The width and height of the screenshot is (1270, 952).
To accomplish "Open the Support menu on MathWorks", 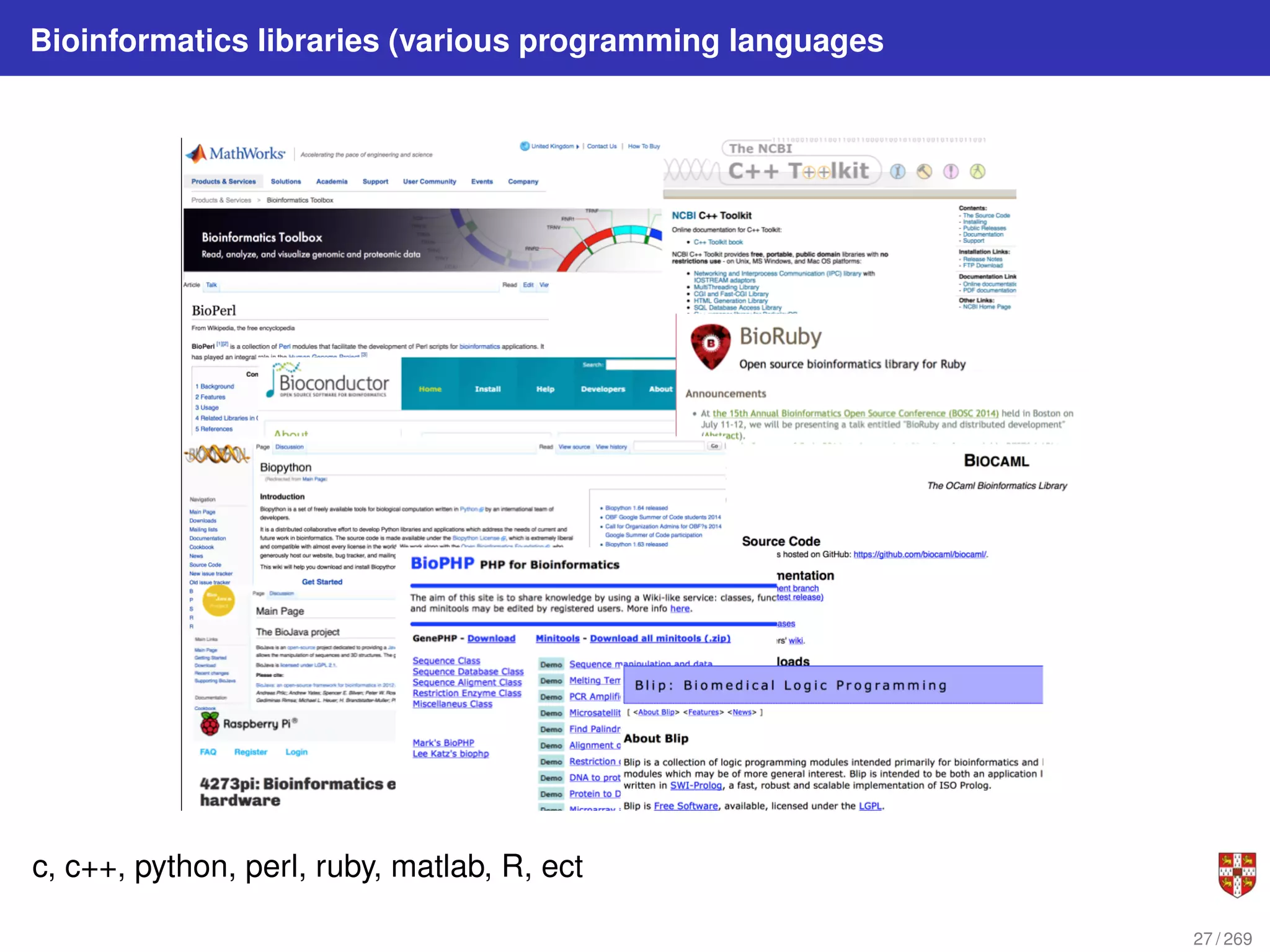I will (375, 182).
